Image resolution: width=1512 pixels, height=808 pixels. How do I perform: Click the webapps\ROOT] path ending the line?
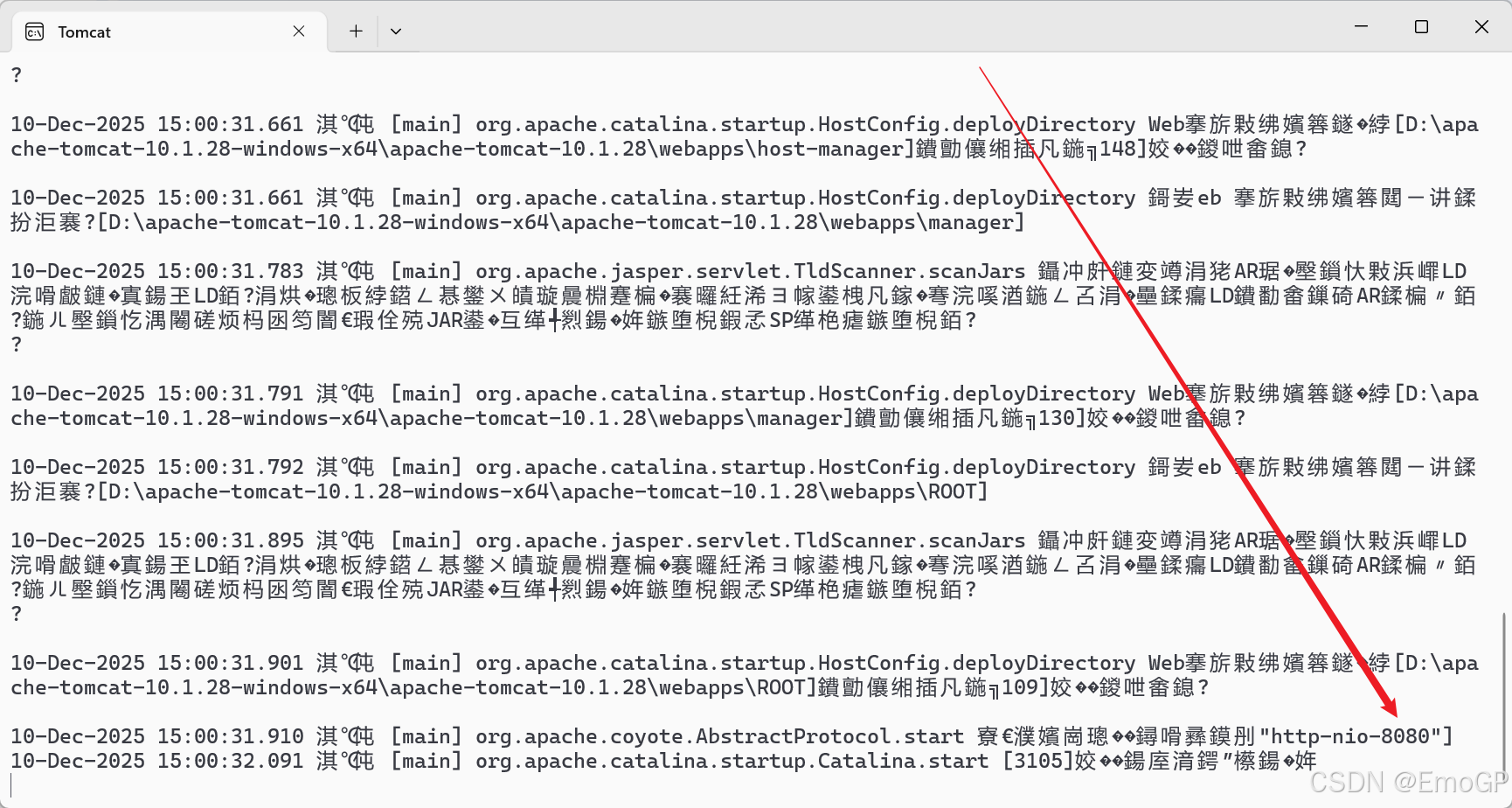pyautogui.click(x=909, y=491)
